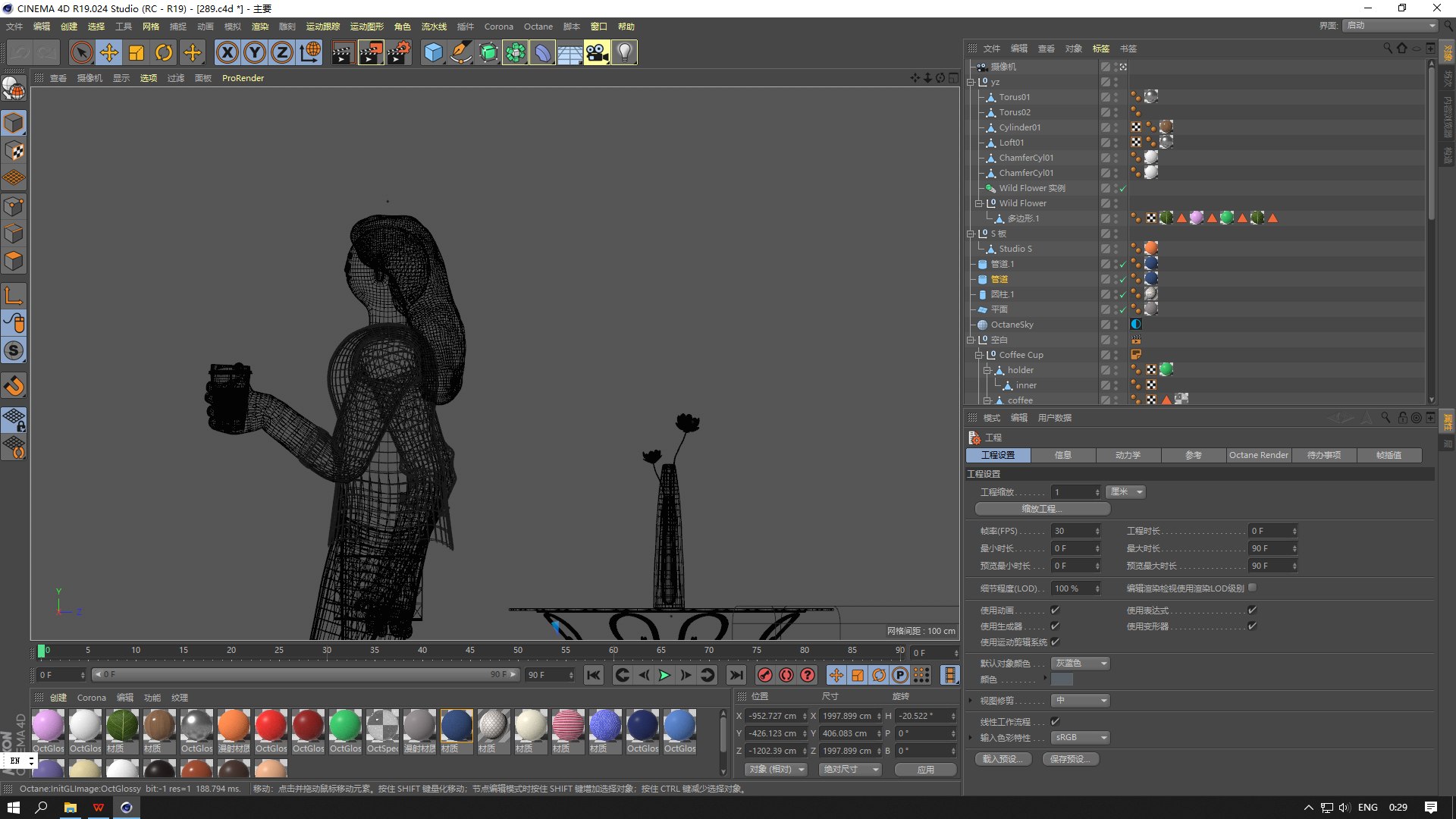Click the Load Preset button

click(x=1003, y=758)
